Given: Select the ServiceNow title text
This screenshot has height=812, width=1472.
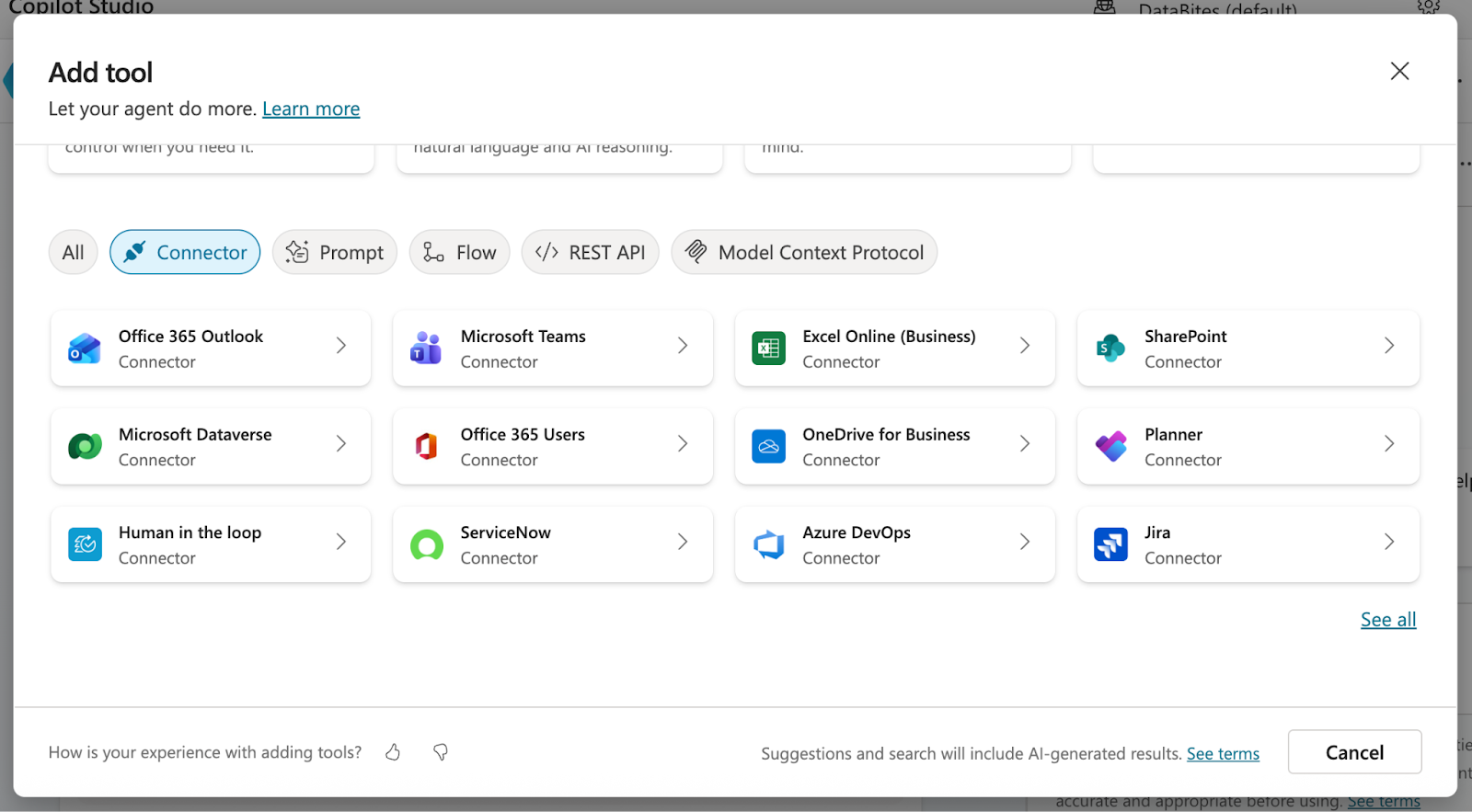Looking at the screenshot, I should click(x=505, y=532).
